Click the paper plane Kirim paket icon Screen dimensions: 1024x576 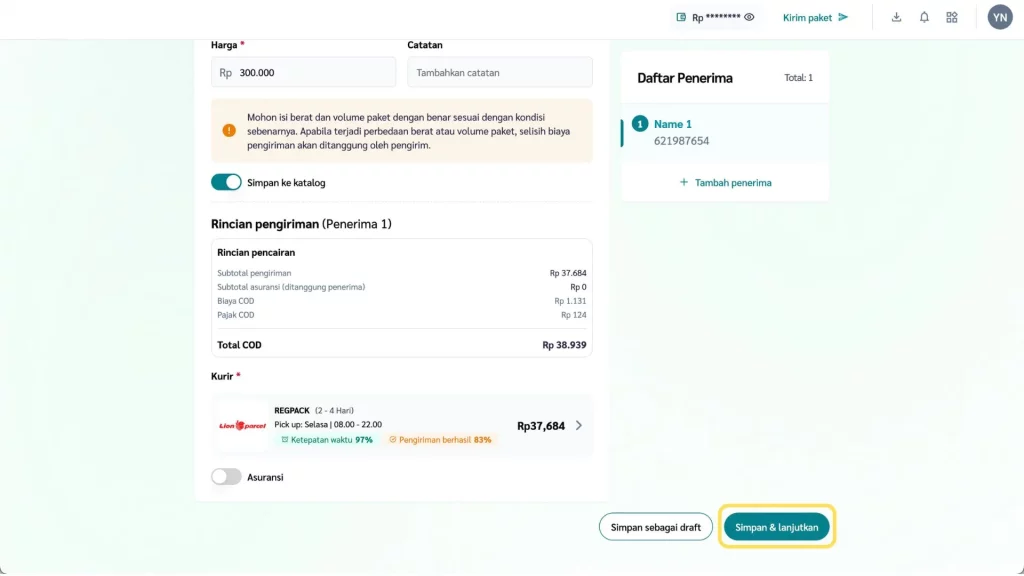843,17
